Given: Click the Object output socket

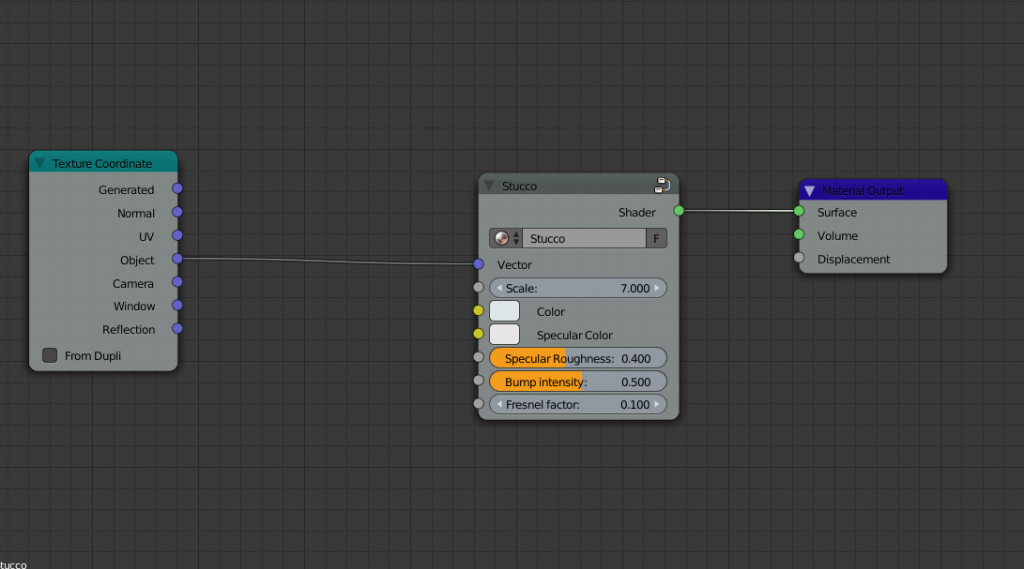Looking at the screenshot, I should click(177, 259).
